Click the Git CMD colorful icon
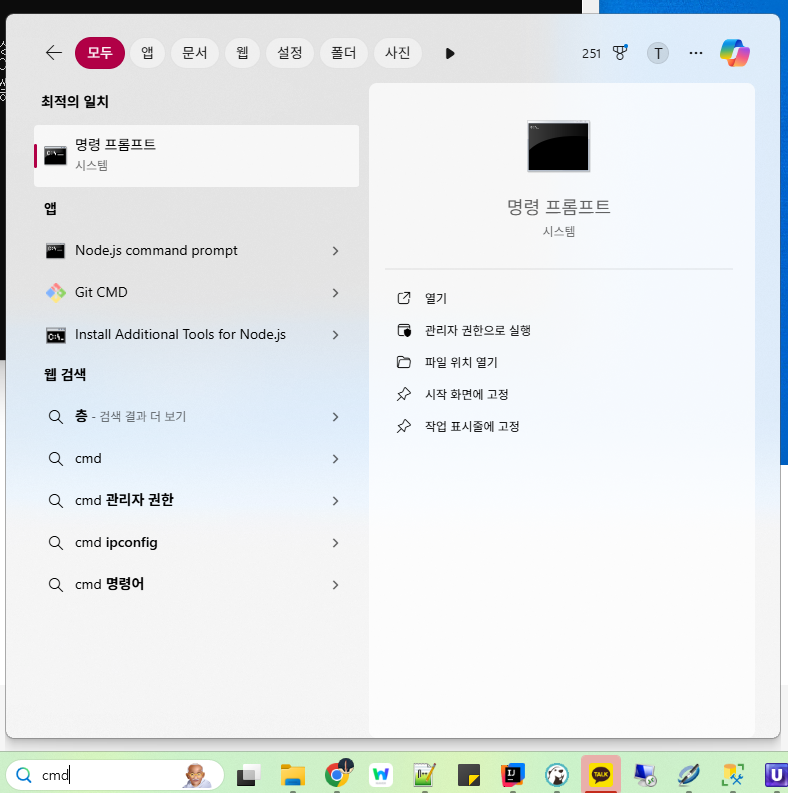This screenshot has width=788, height=793. click(x=56, y=292)
